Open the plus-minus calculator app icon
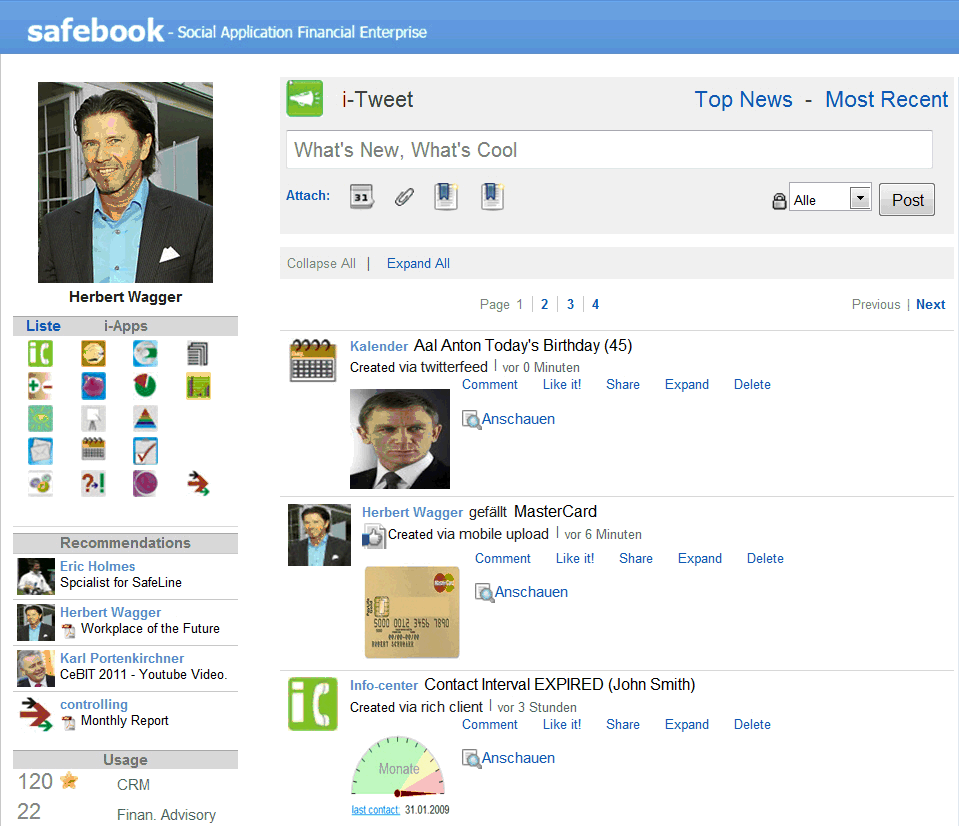The image size is (959, 826). click(x=40, y=386)
